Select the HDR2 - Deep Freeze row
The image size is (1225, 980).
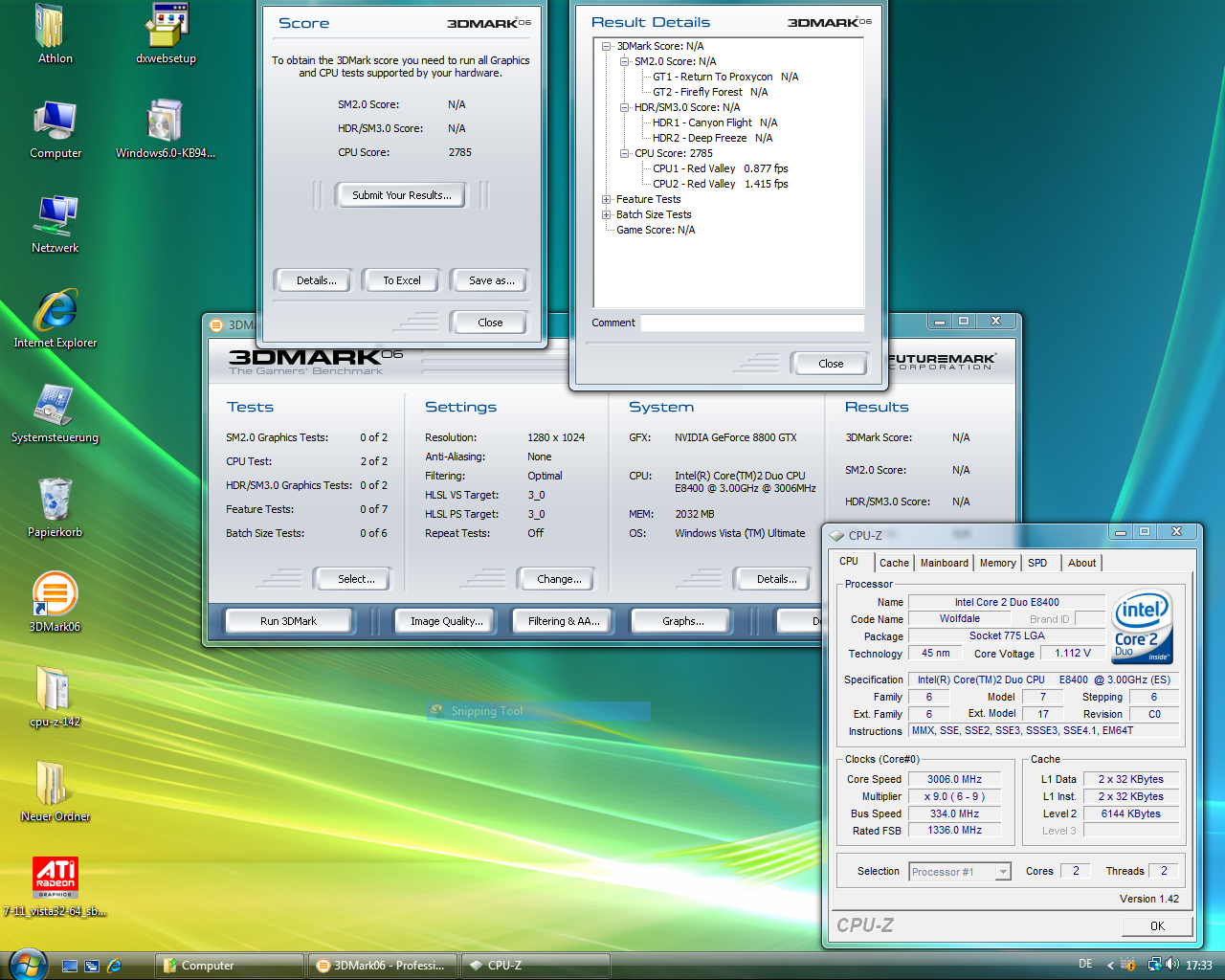click(x=712, y=138)
